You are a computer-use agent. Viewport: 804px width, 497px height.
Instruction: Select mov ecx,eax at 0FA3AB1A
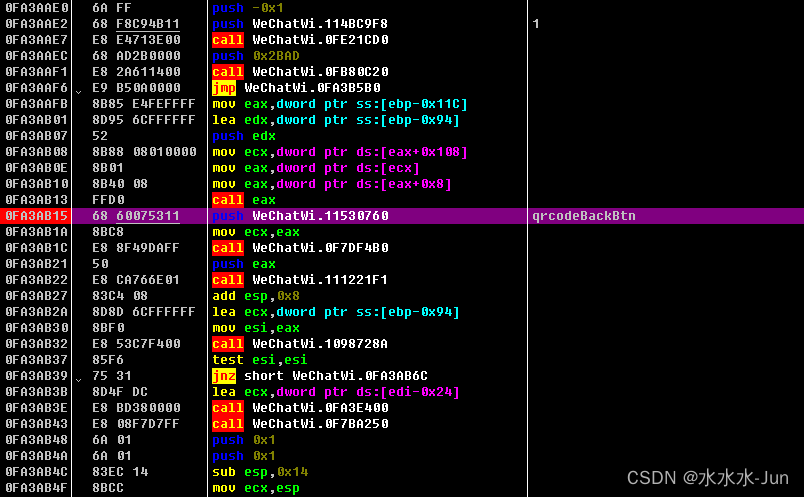[256, 232]
